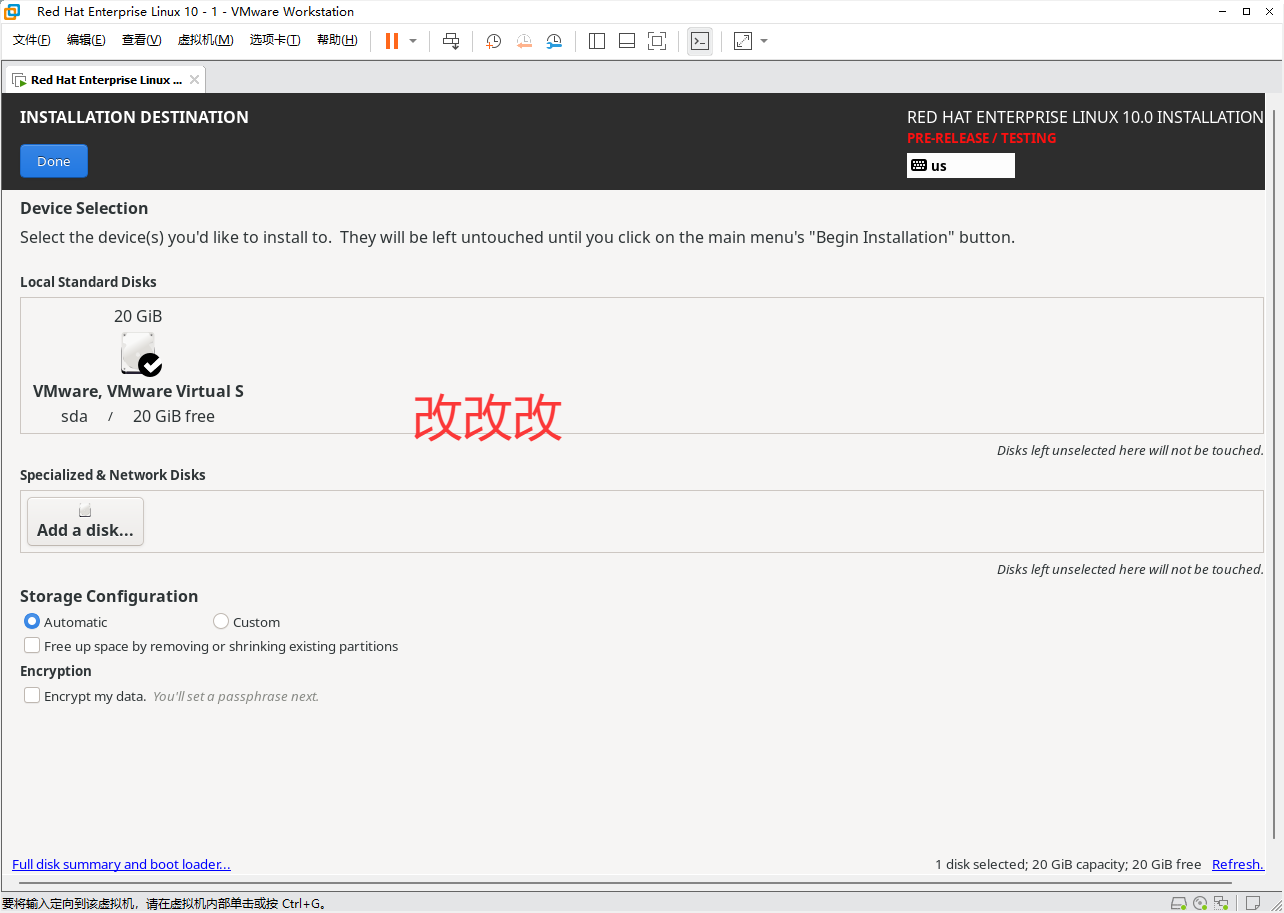The image size is (1284, 913).
Task: Click the us keyboard layout indicator
Action: (961, 165)
